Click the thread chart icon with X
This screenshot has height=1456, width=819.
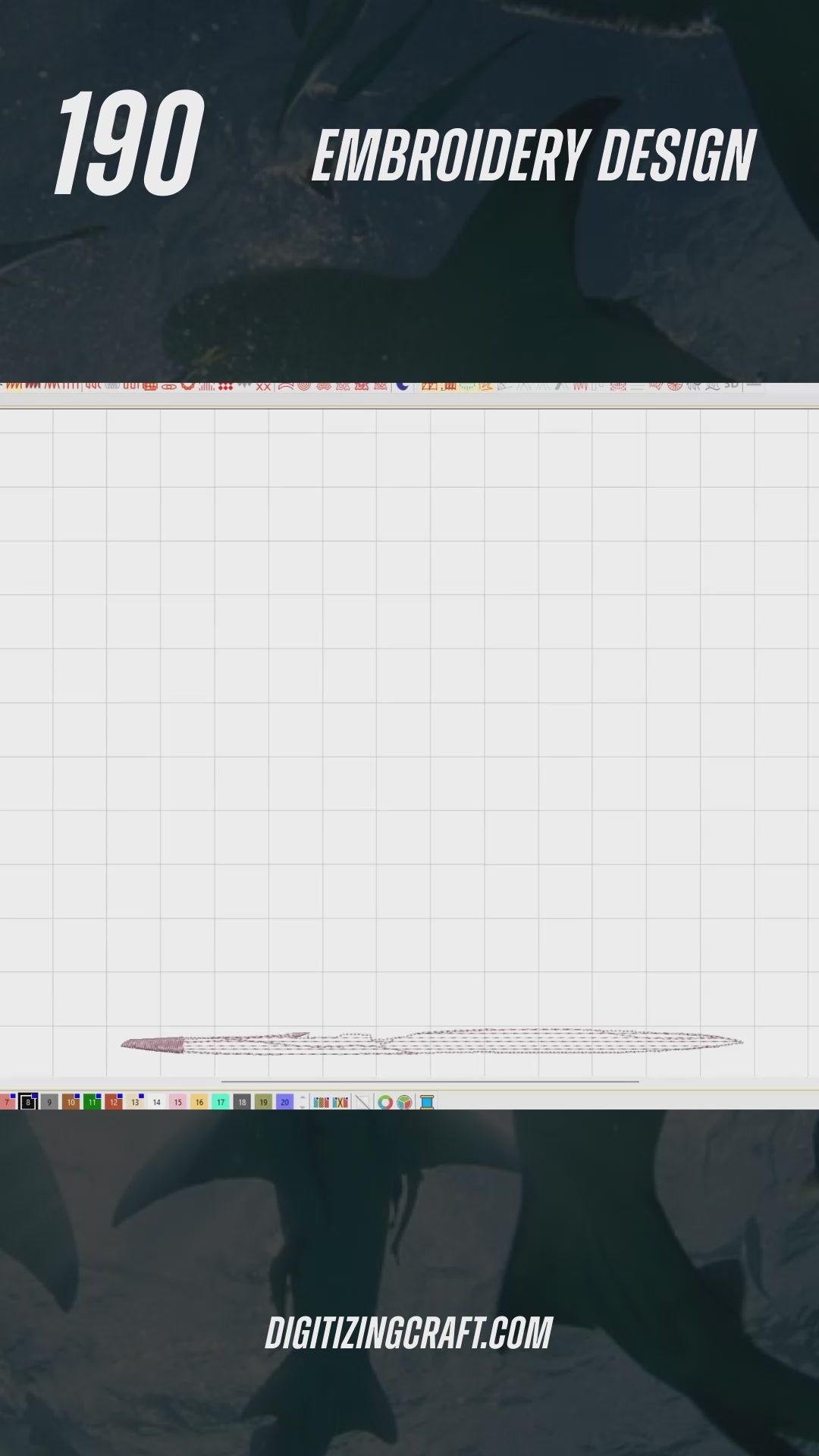pos(340,1102)
